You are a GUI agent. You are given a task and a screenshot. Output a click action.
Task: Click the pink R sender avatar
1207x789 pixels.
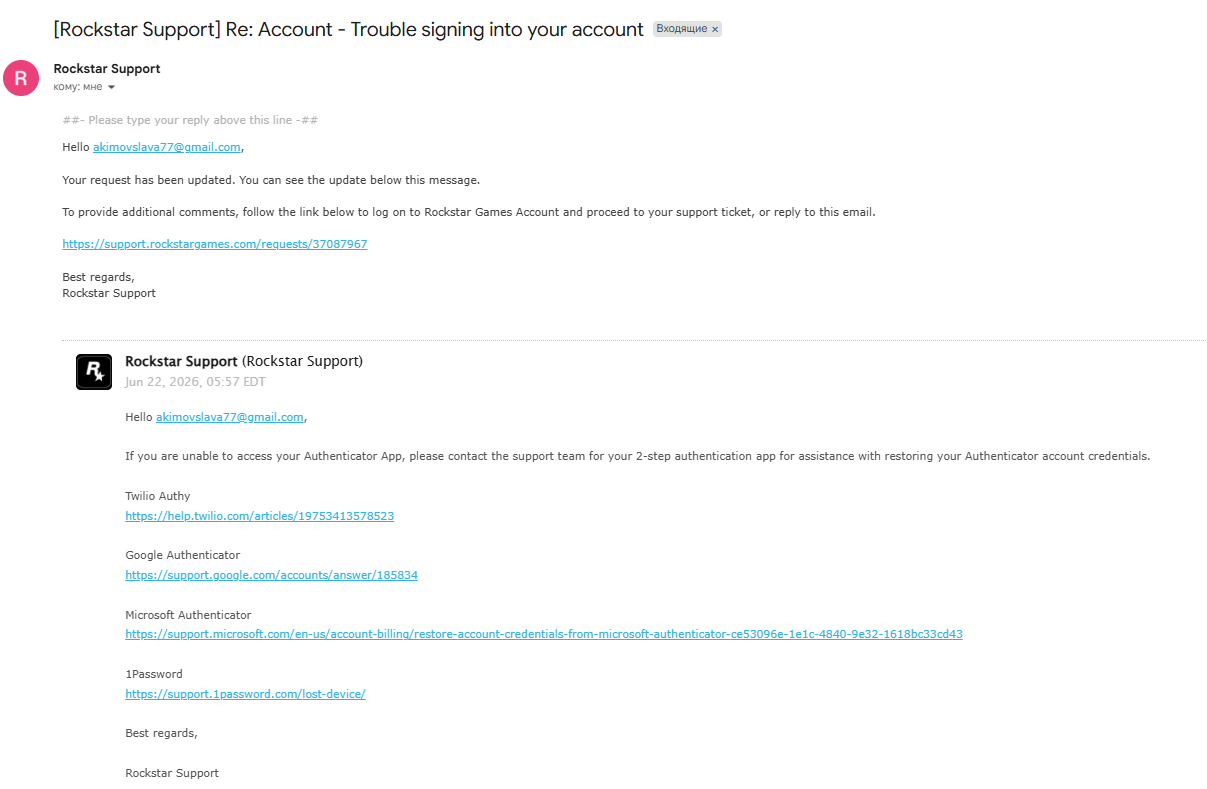[21, 78]
